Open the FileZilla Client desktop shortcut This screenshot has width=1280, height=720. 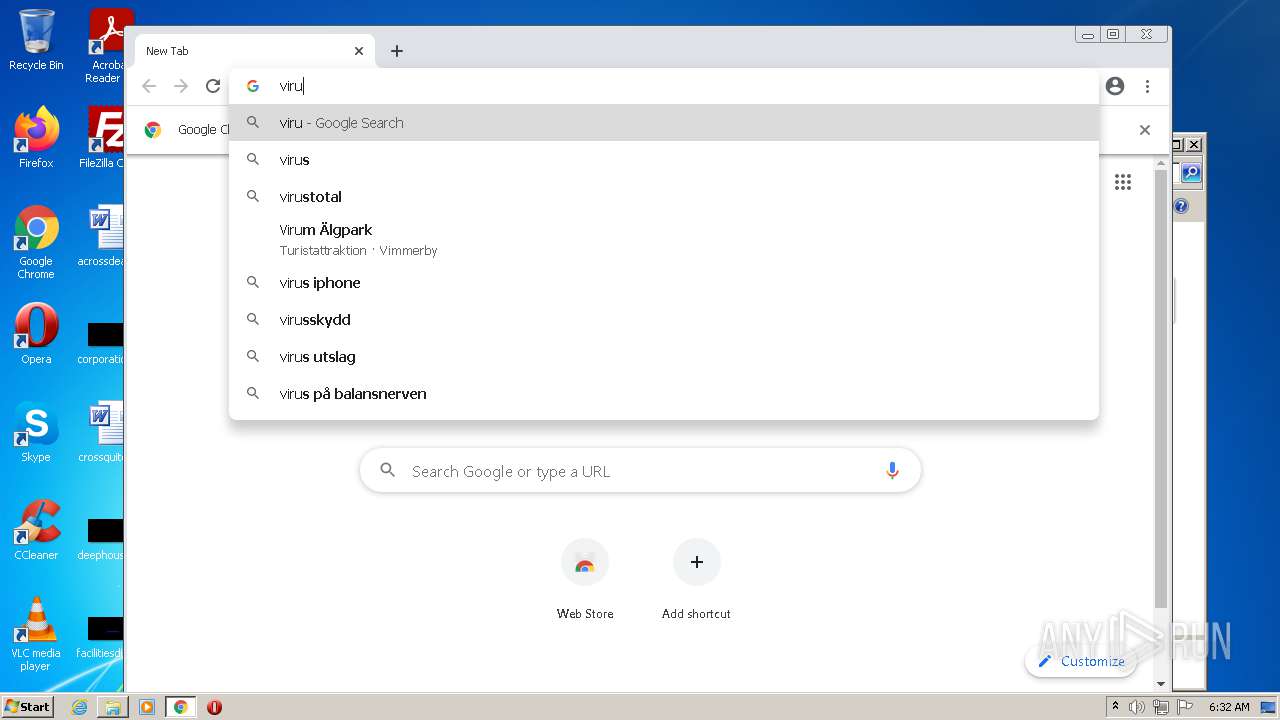103,138
